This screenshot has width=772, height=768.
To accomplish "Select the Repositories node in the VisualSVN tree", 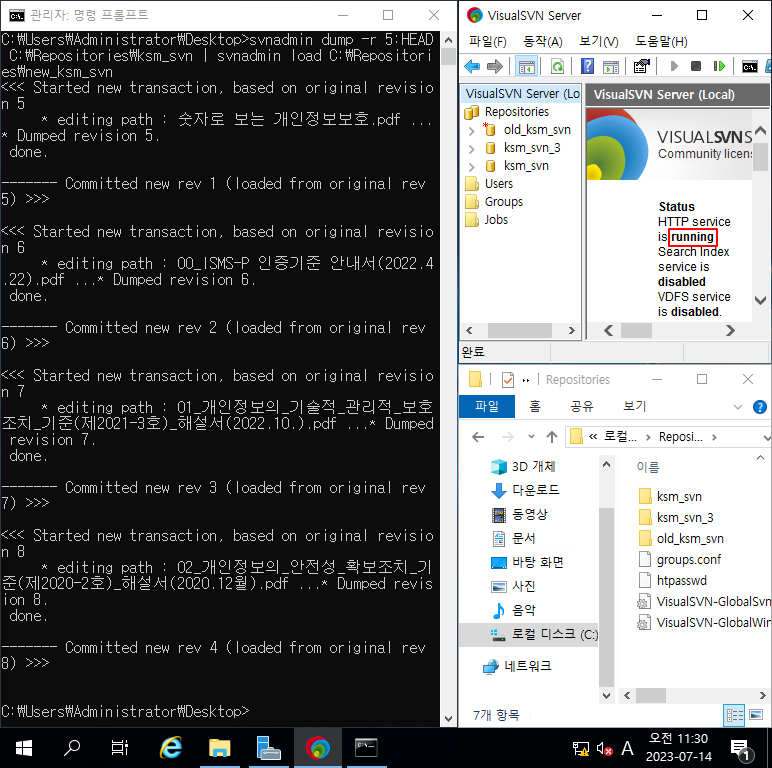I will pyautogui.click(x=516, y=112).
